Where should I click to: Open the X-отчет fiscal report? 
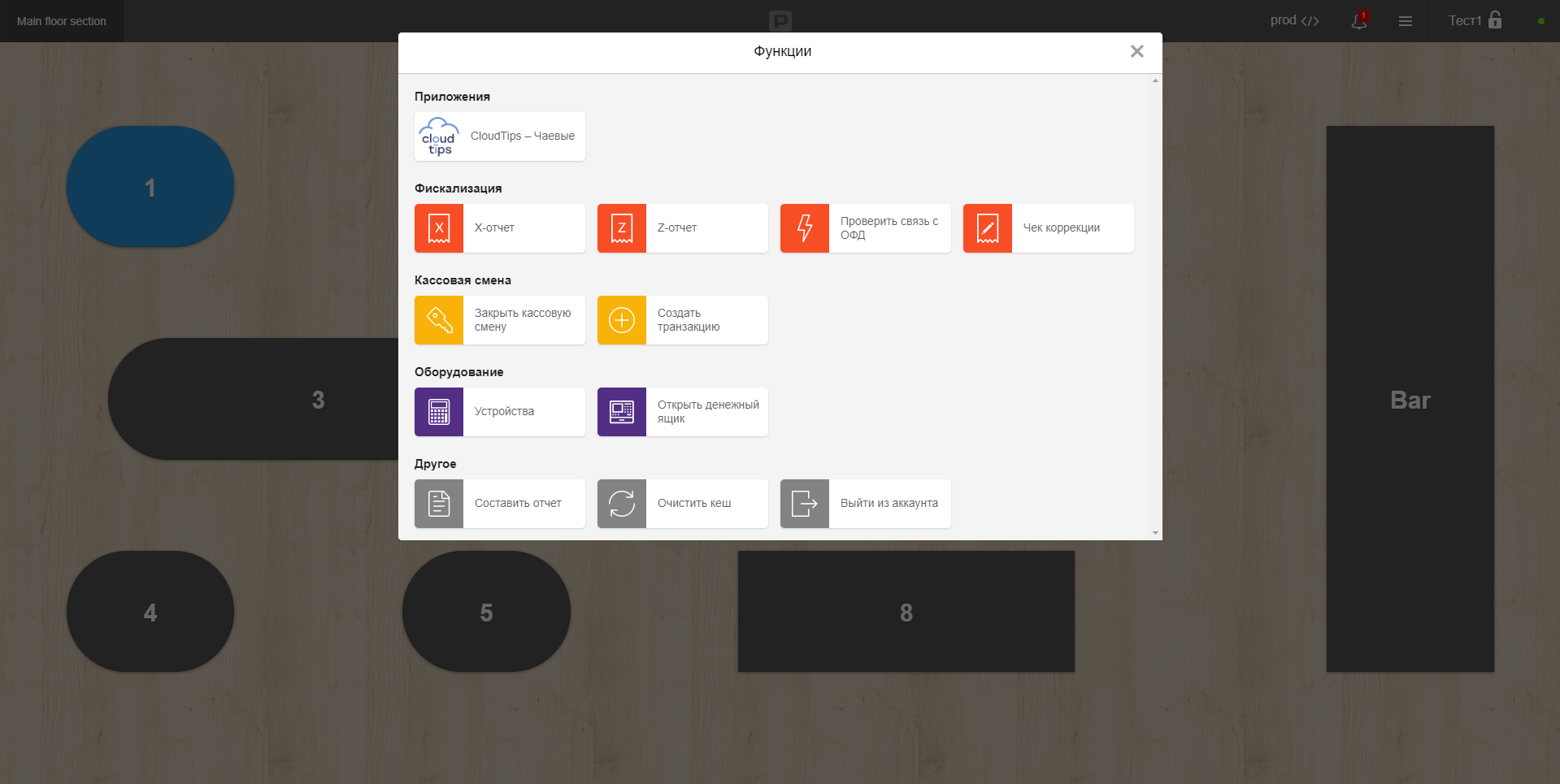coord(499,228)
